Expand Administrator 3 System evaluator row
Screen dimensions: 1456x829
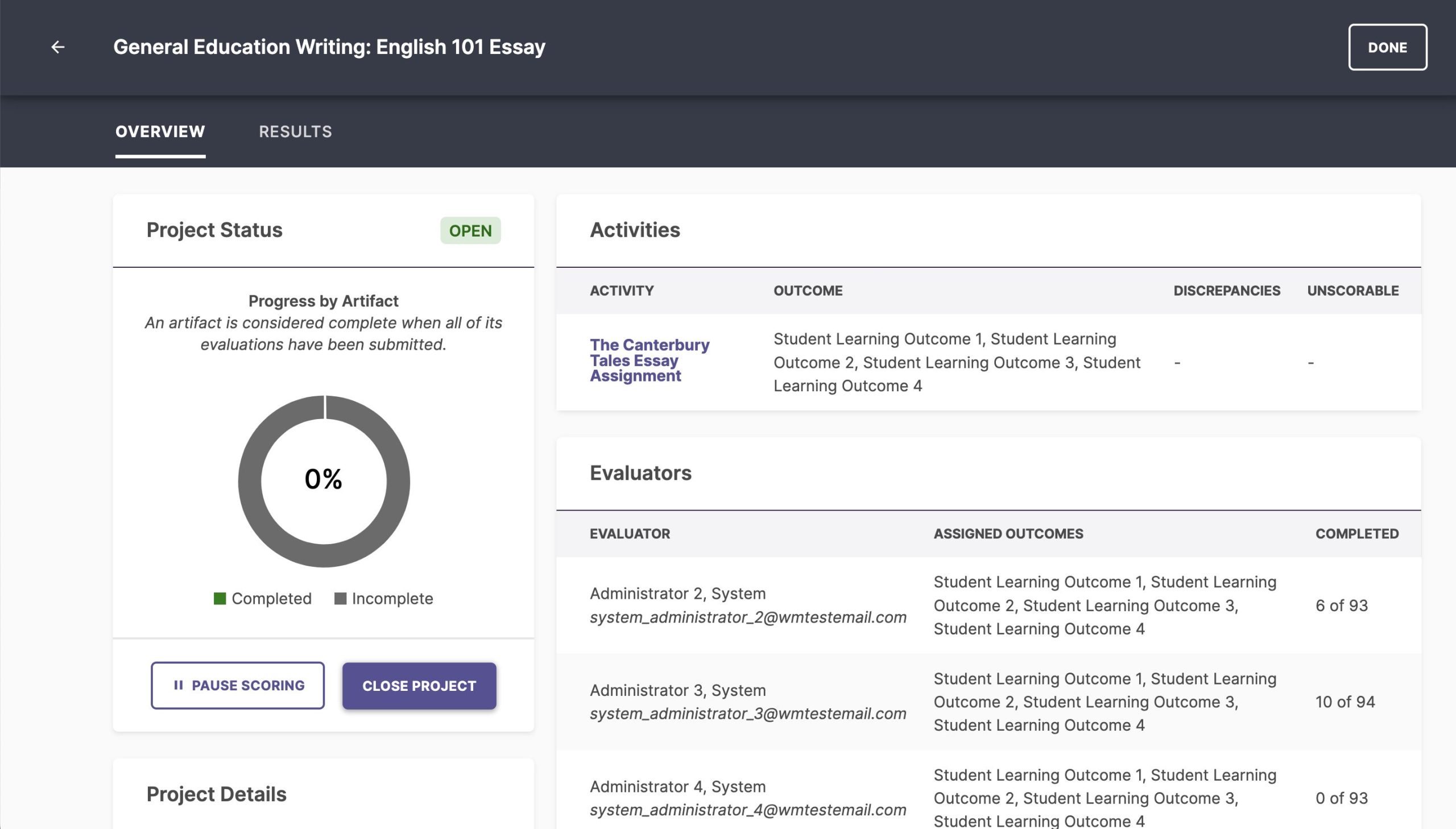tap(748, 702)
